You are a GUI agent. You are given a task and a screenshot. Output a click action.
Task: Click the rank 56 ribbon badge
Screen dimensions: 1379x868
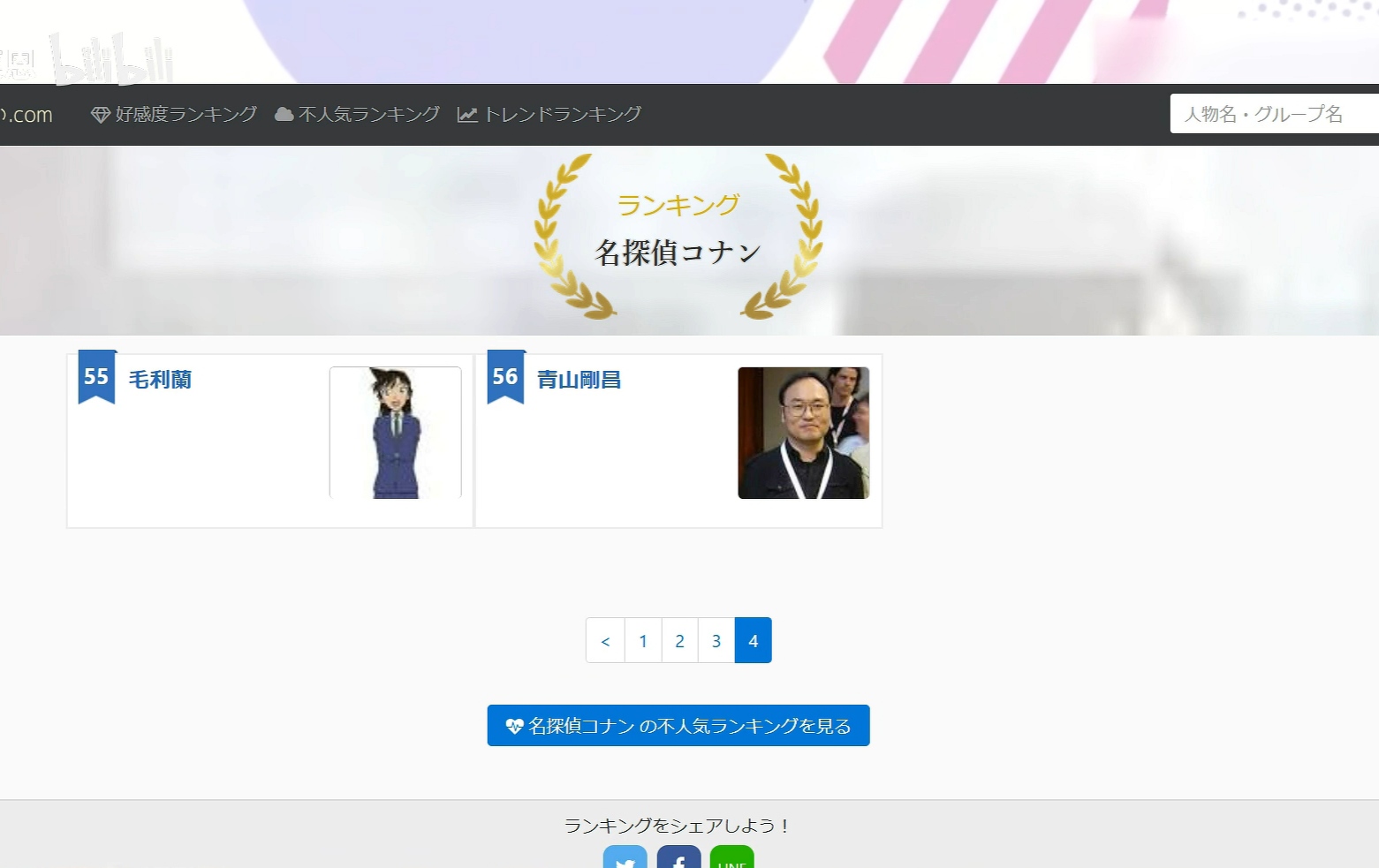point(506,377)
